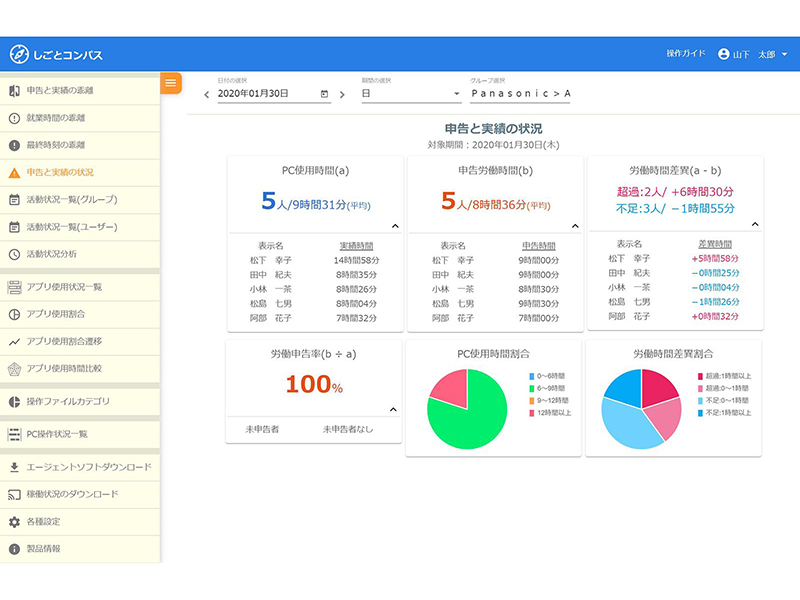Screen dimensions: 800x600
Task: Click the 0~6時間 blue legend swatch
Action: pyautogui.click(x=532, y=377)
